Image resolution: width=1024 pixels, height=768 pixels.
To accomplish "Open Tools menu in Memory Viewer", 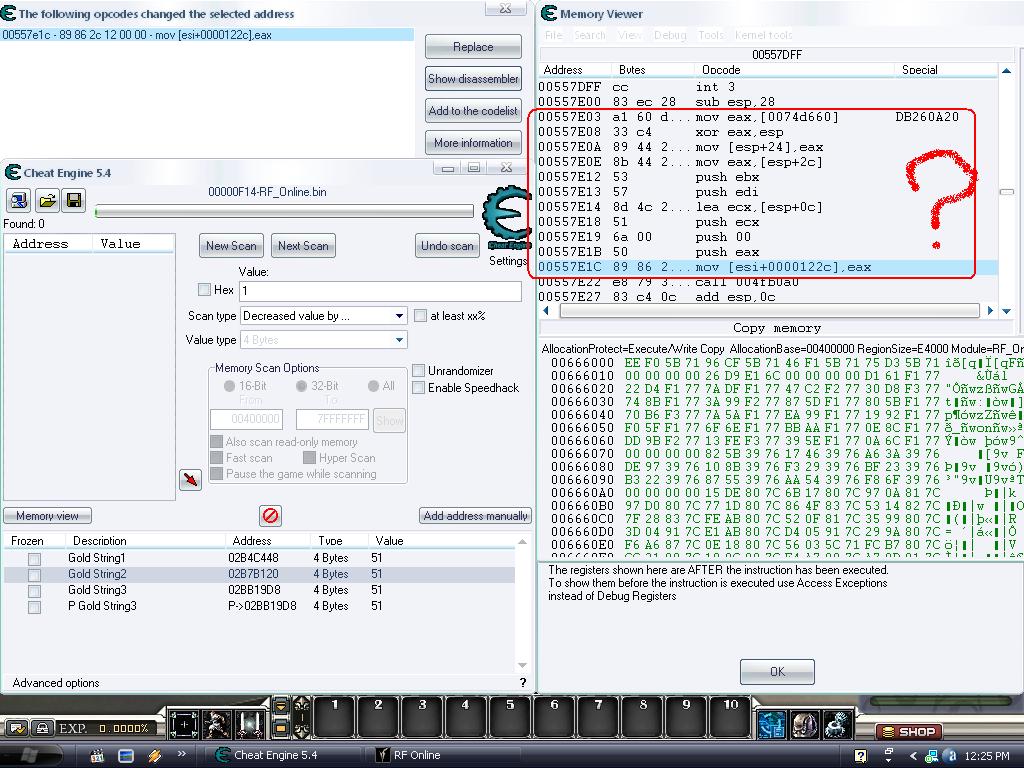I will point(711,35).
